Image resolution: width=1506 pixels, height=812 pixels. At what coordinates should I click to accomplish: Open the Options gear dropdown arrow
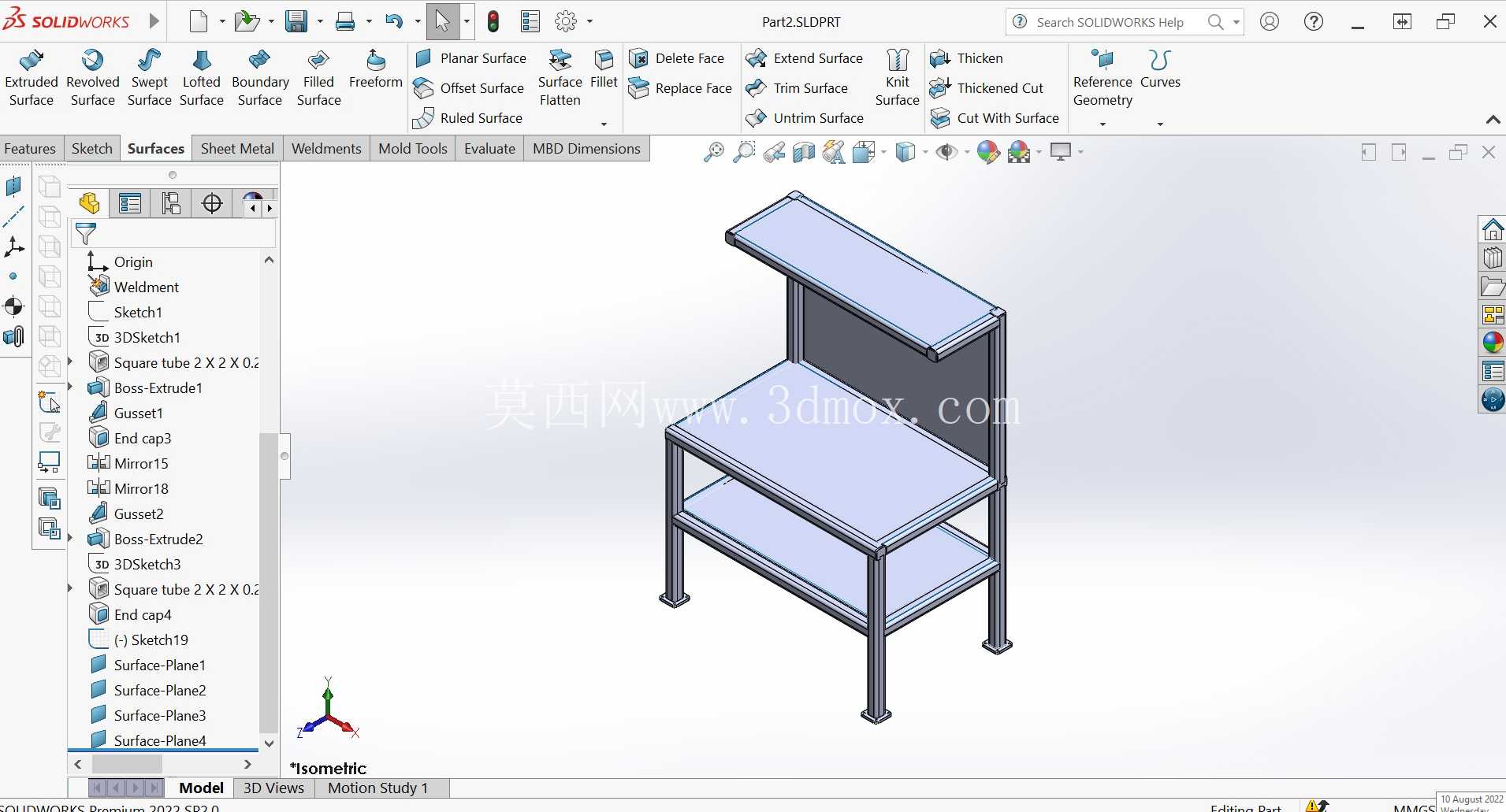click(589, 22)
